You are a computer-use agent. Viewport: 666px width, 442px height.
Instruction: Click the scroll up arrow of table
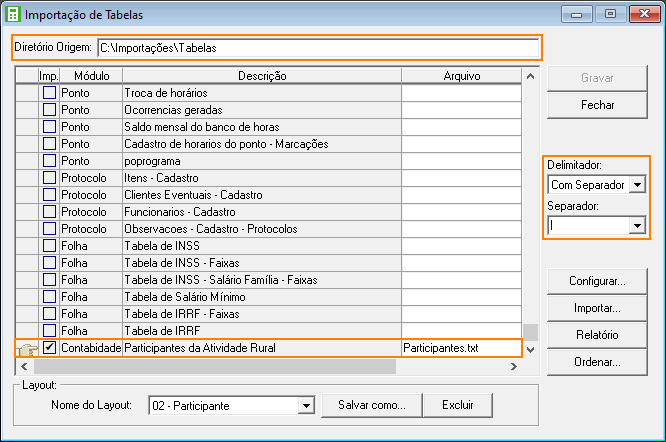(530, 76)
